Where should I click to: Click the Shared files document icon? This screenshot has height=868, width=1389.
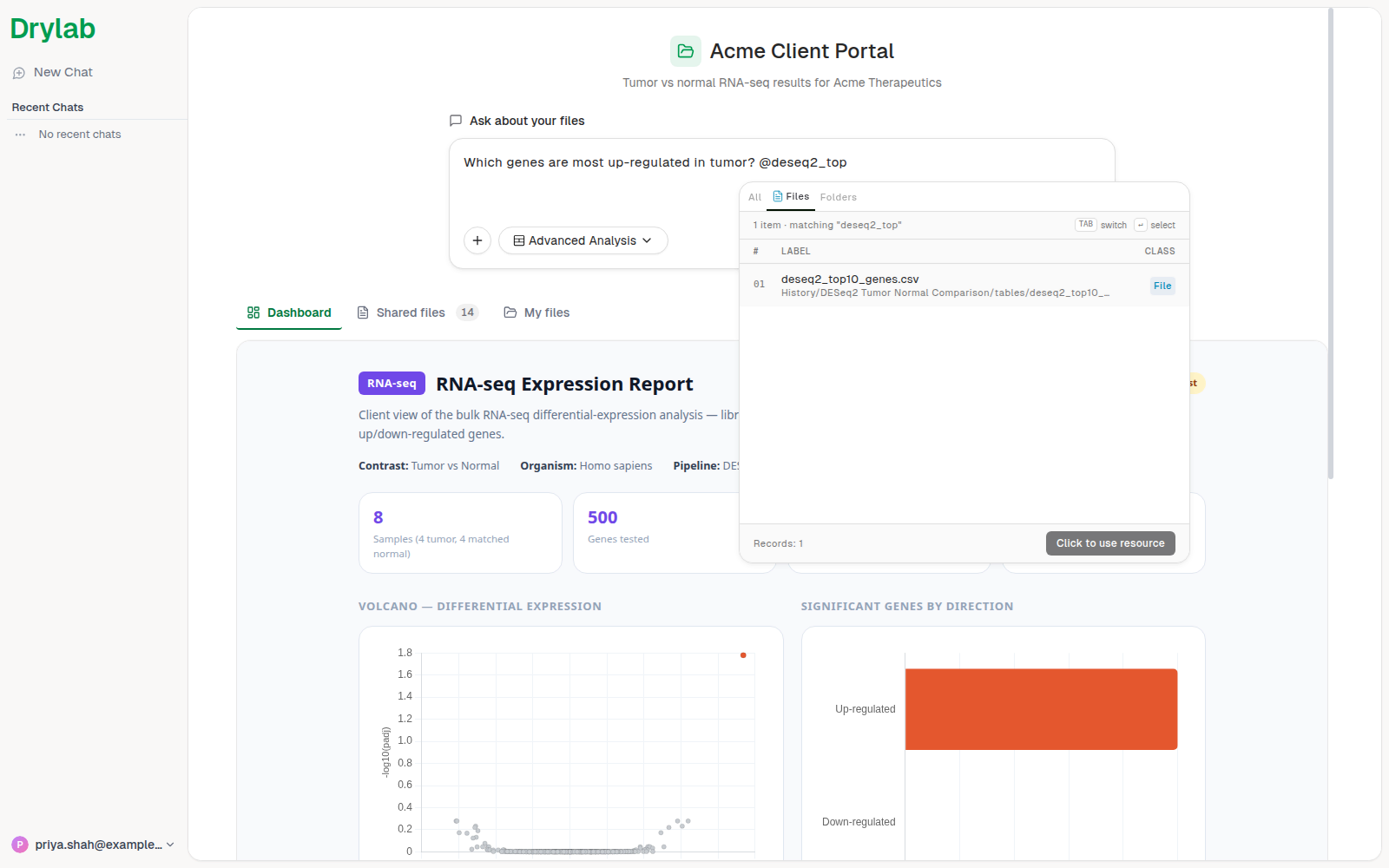coord(363,312)
